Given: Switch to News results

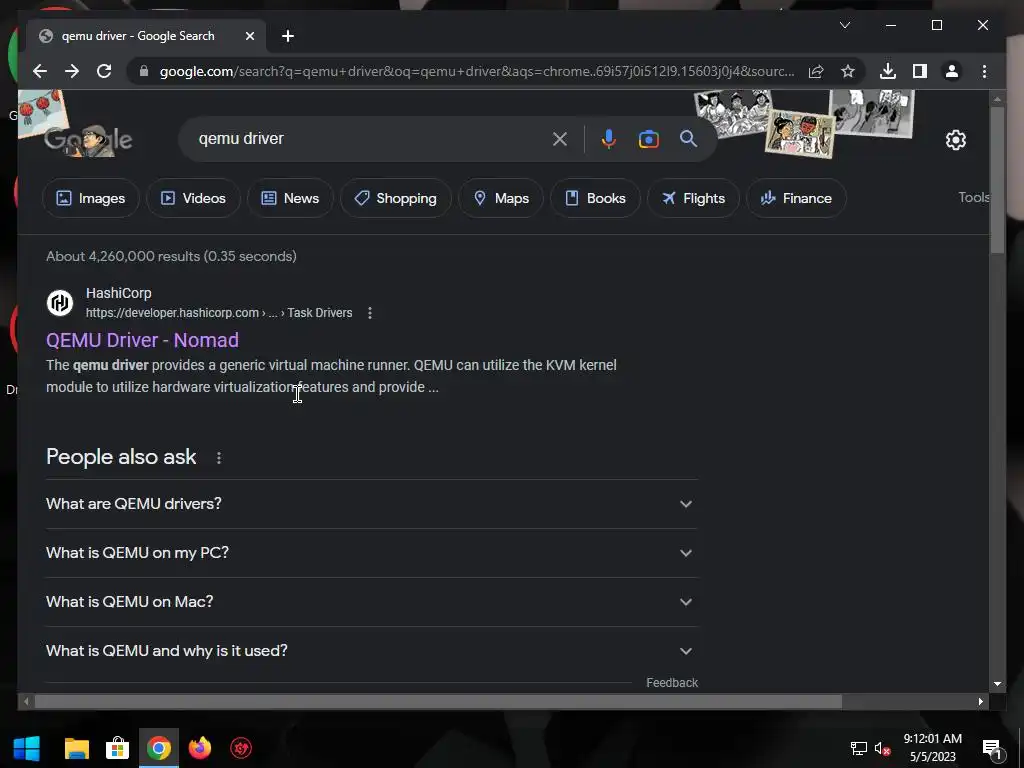Looking at the screenshot, I should (x=290, y=198).
